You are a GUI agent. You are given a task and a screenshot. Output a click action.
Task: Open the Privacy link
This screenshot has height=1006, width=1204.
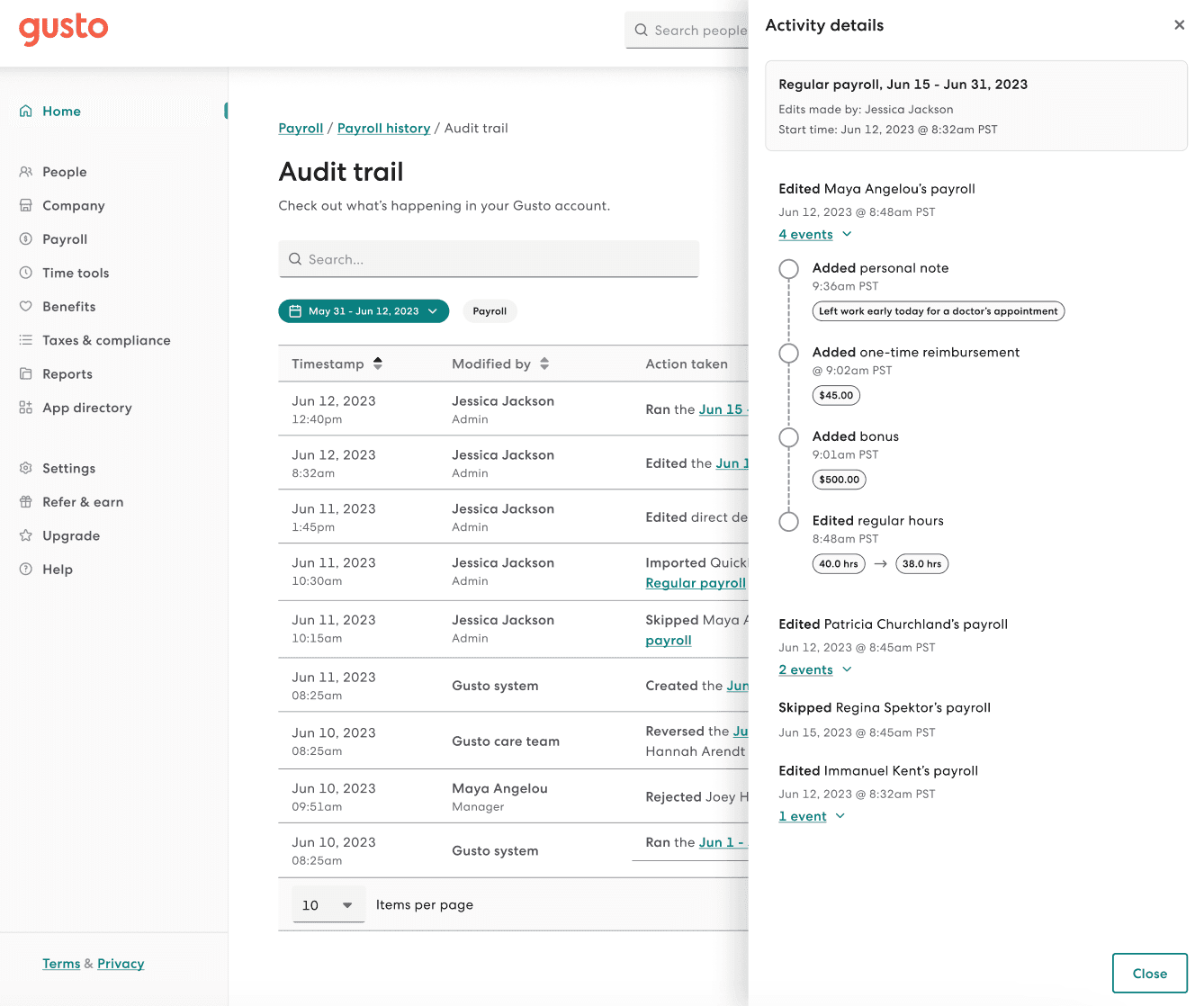[121, 964]
